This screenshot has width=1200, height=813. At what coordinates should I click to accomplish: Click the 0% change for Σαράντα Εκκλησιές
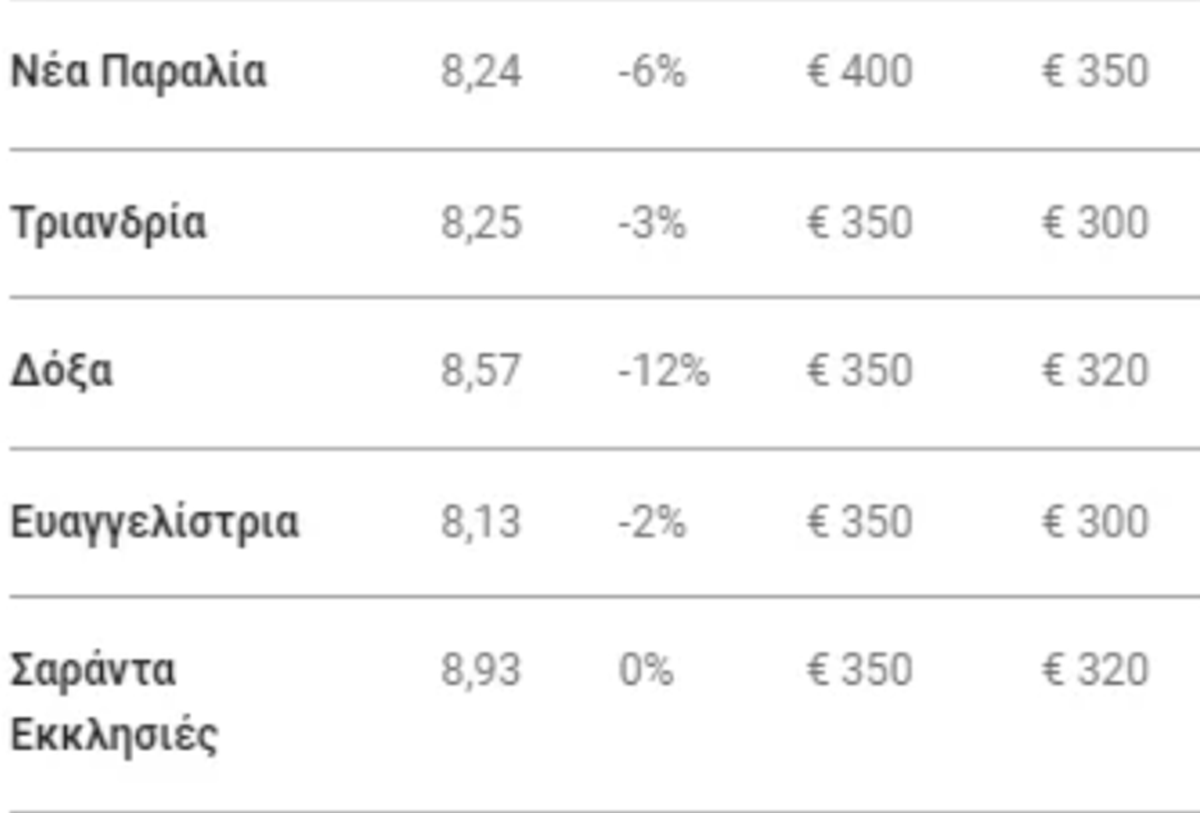(646, 670)
